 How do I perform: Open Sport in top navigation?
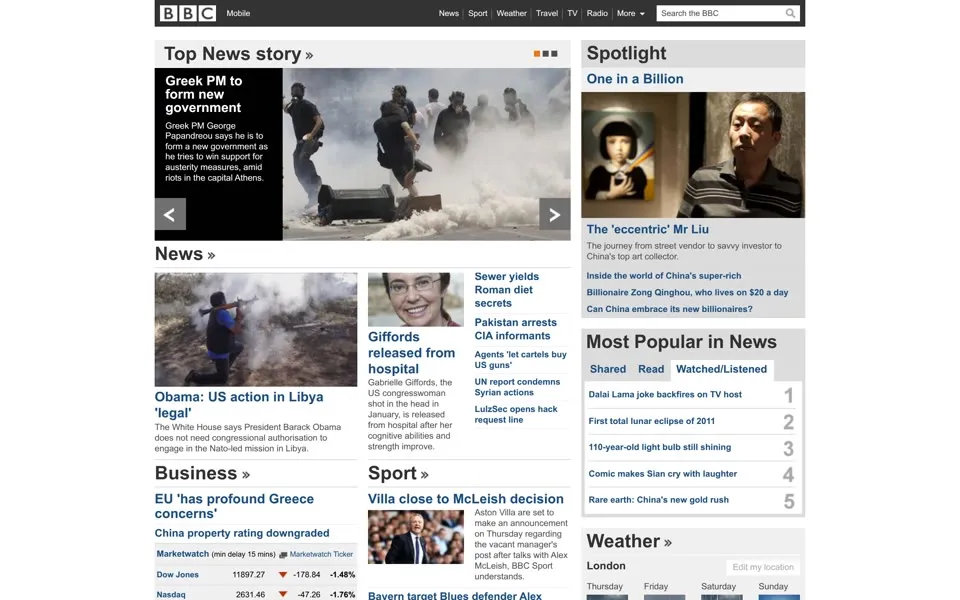(x=478, y=13)
